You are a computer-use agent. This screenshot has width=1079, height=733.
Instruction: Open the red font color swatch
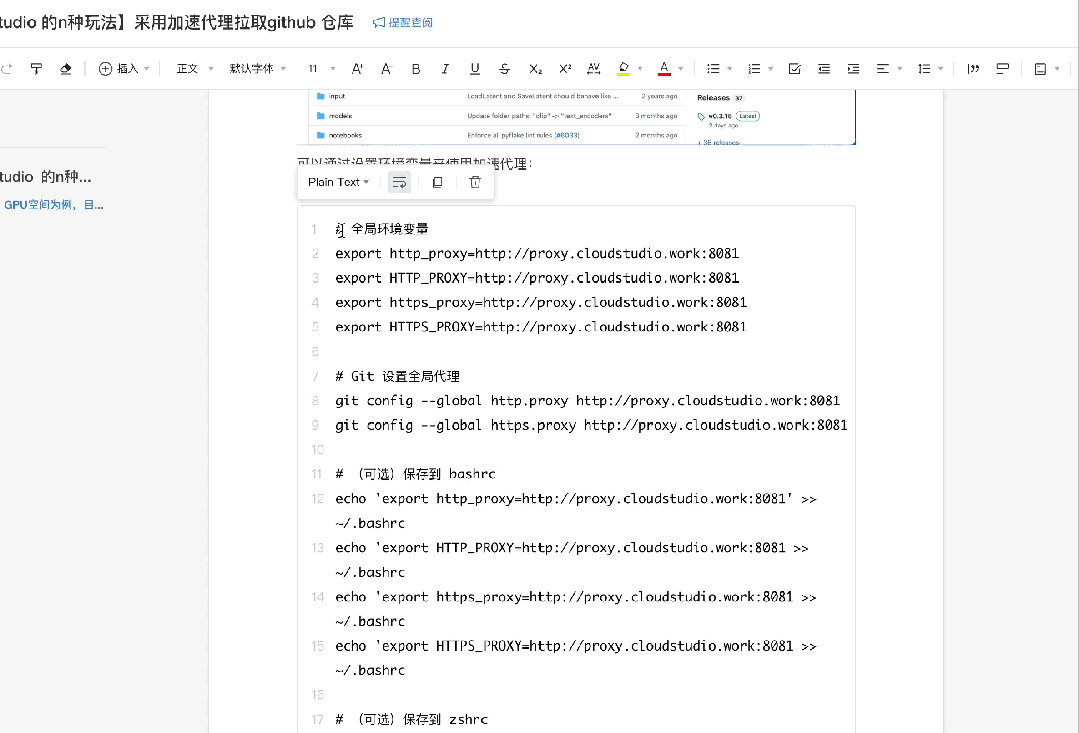(662, 68)
